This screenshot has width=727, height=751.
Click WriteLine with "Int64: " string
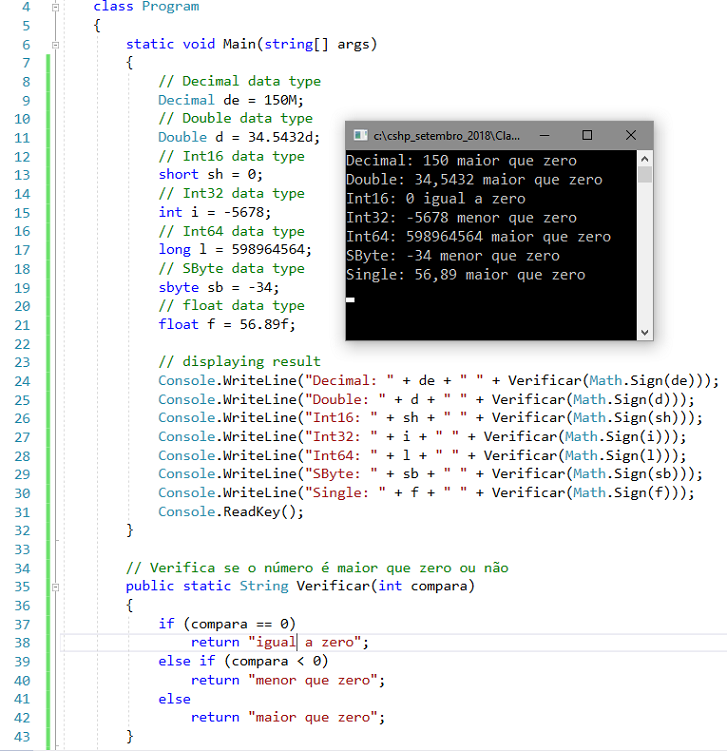point(422,455)
